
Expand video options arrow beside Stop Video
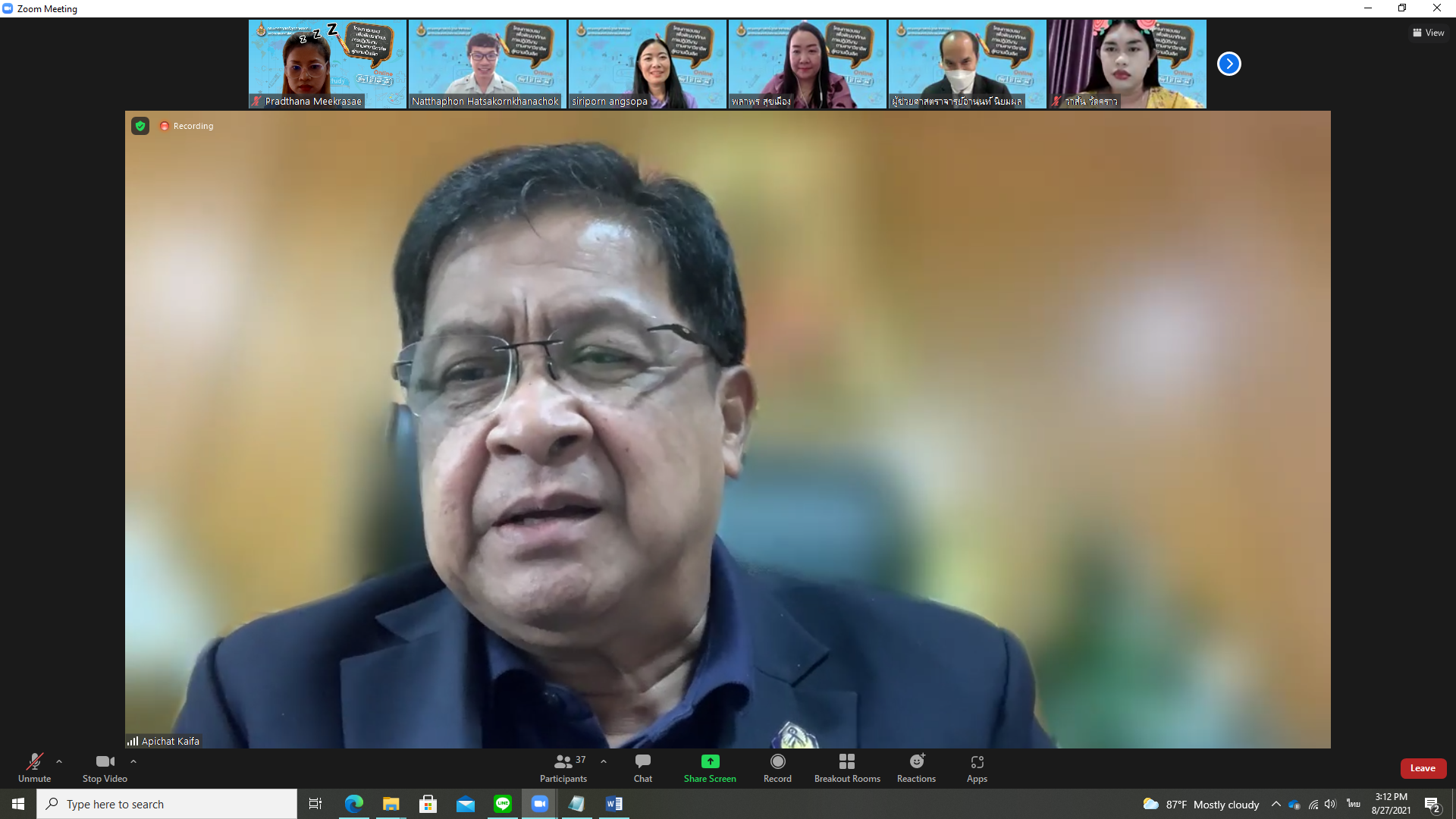point(133,761)
